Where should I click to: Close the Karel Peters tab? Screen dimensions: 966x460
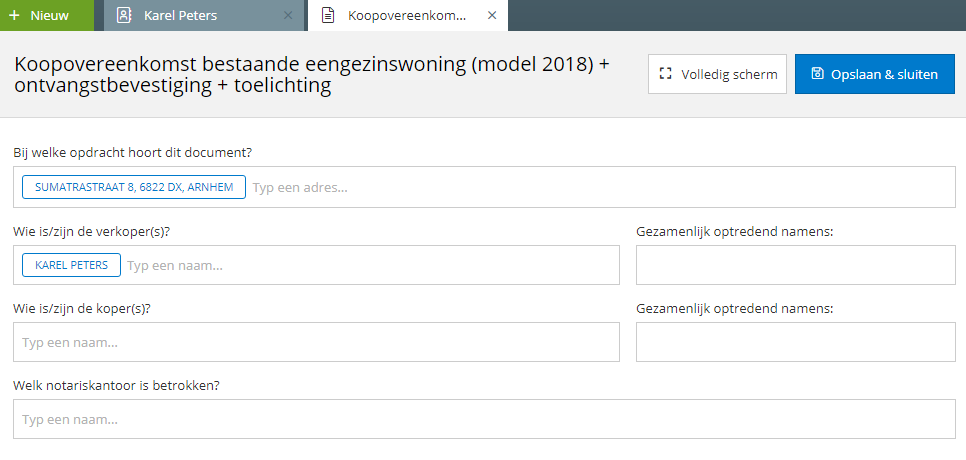click(x=288, y=15)
